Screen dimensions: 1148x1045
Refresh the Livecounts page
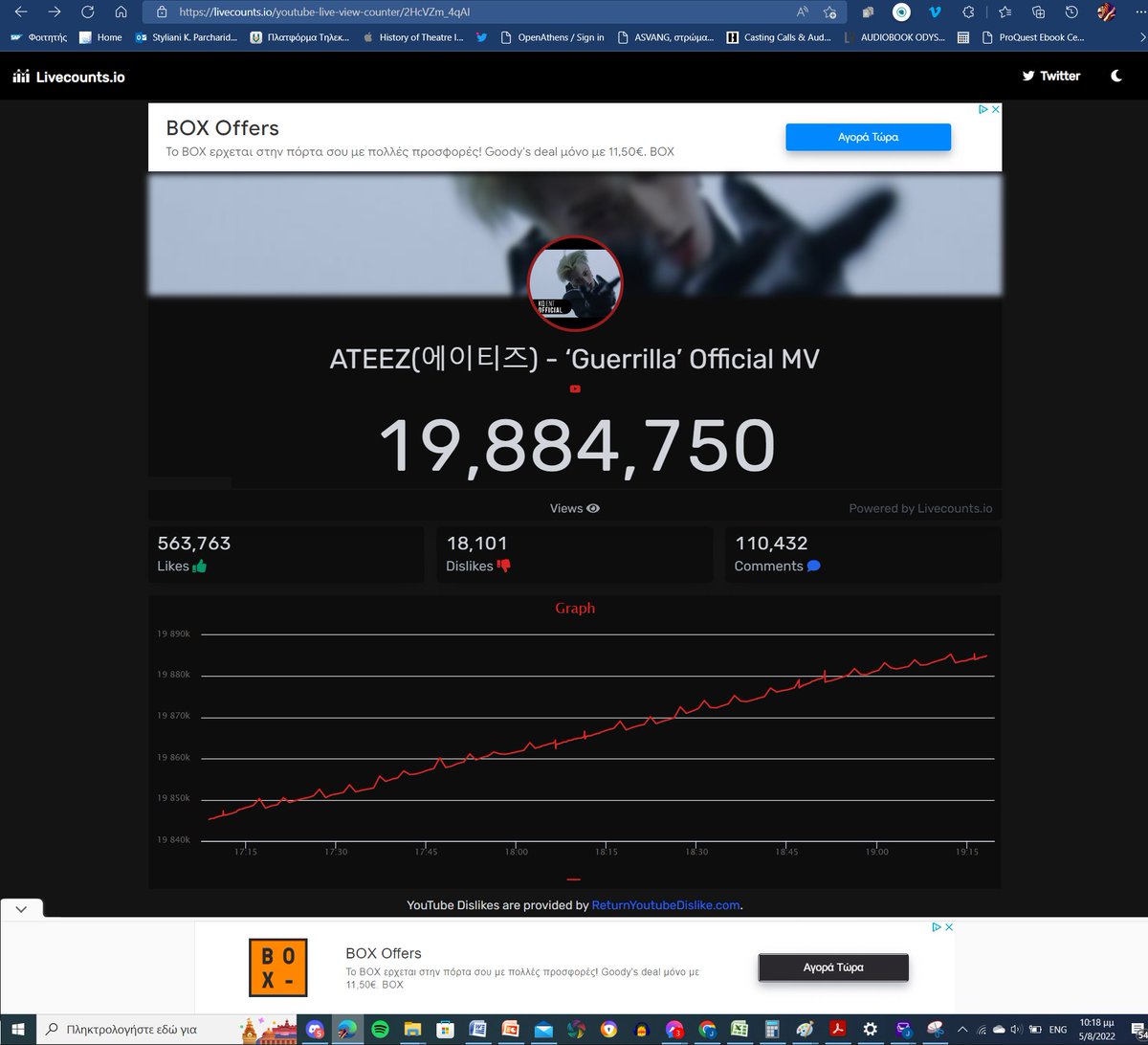coord(88,12)
